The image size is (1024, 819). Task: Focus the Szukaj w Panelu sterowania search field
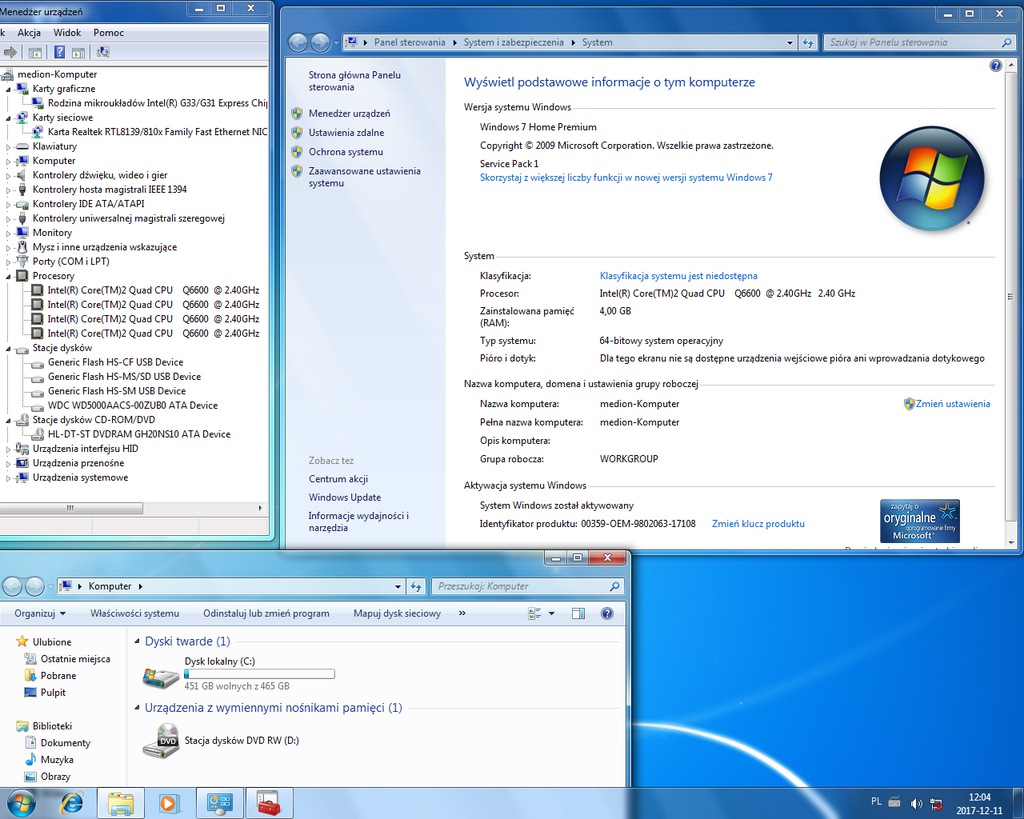pyautogui.click(x=913, y=42)
